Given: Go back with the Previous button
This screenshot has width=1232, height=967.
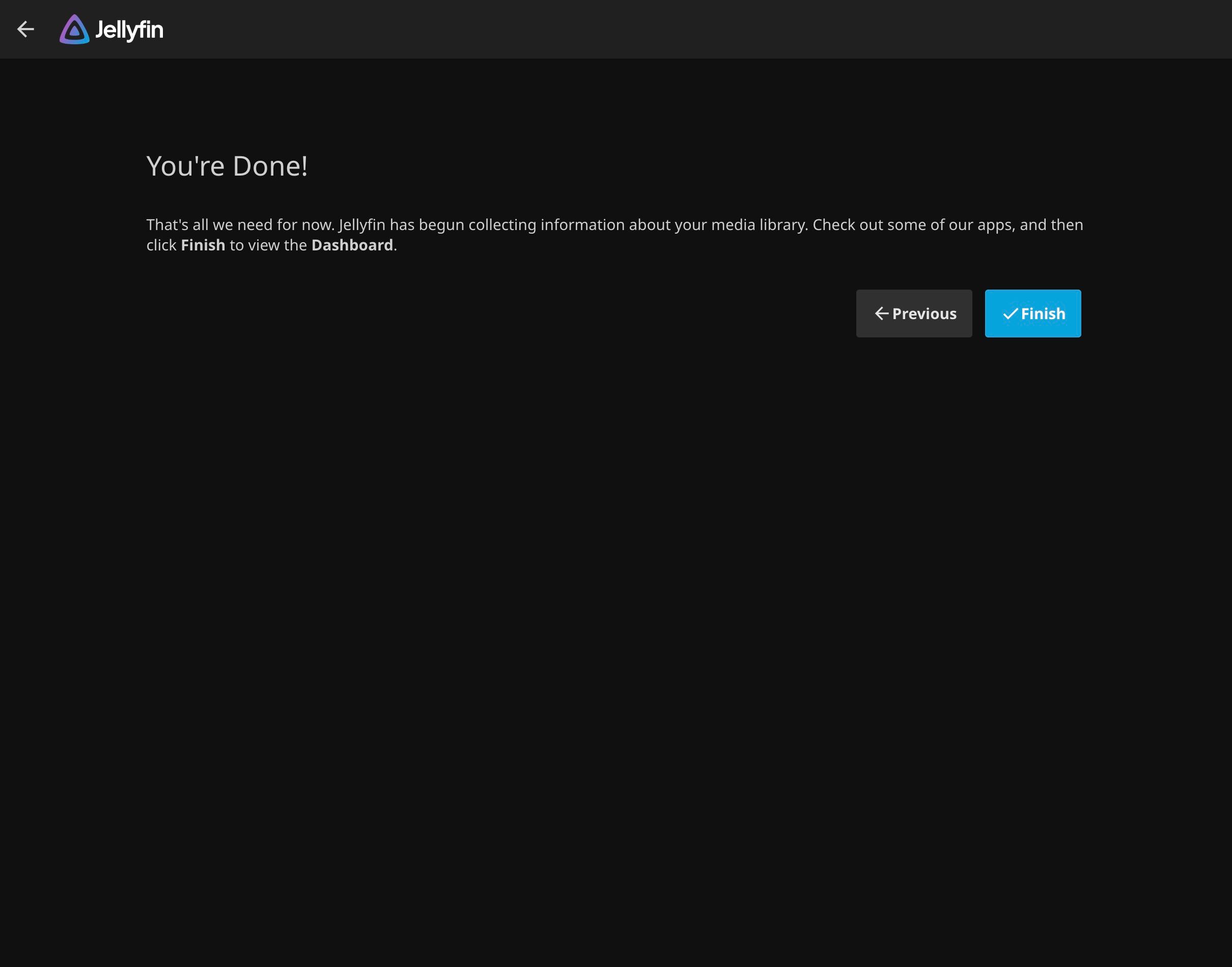Looking at the screenshot, I should [x=913, y=314].
